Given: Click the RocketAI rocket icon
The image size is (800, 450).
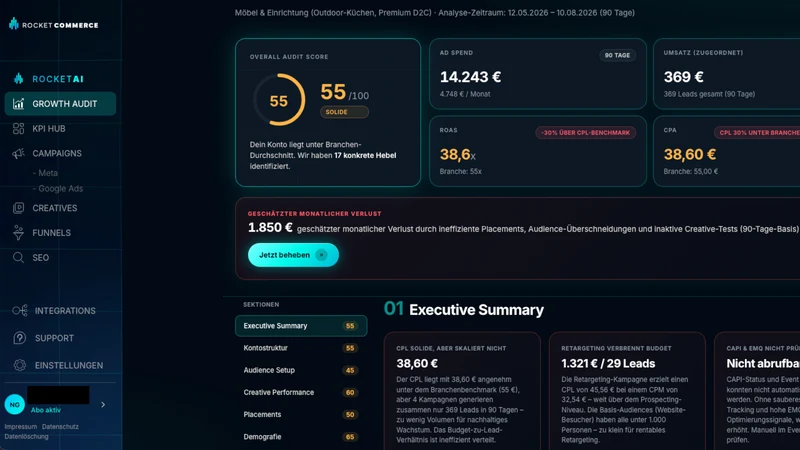Looking at the screenshot, I should (18, 79).
